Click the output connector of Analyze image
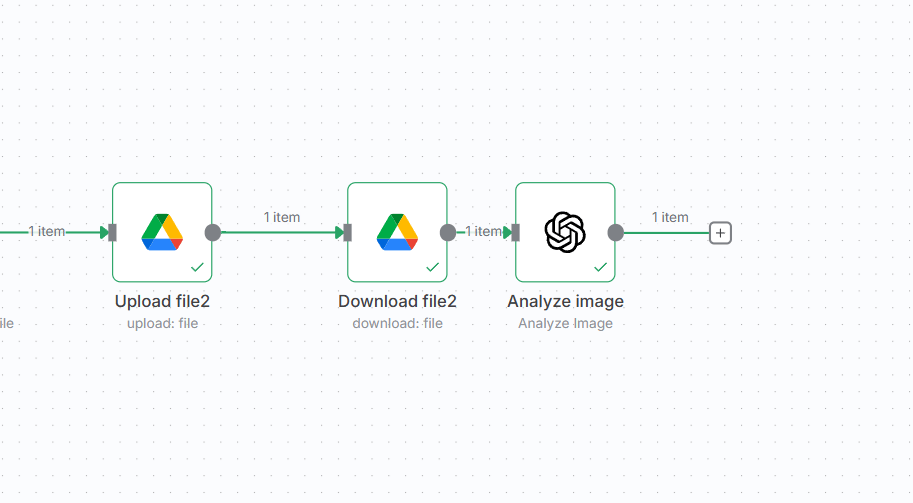Image resolution: width=913 pixels, height=503 pixels. (615, 232)
